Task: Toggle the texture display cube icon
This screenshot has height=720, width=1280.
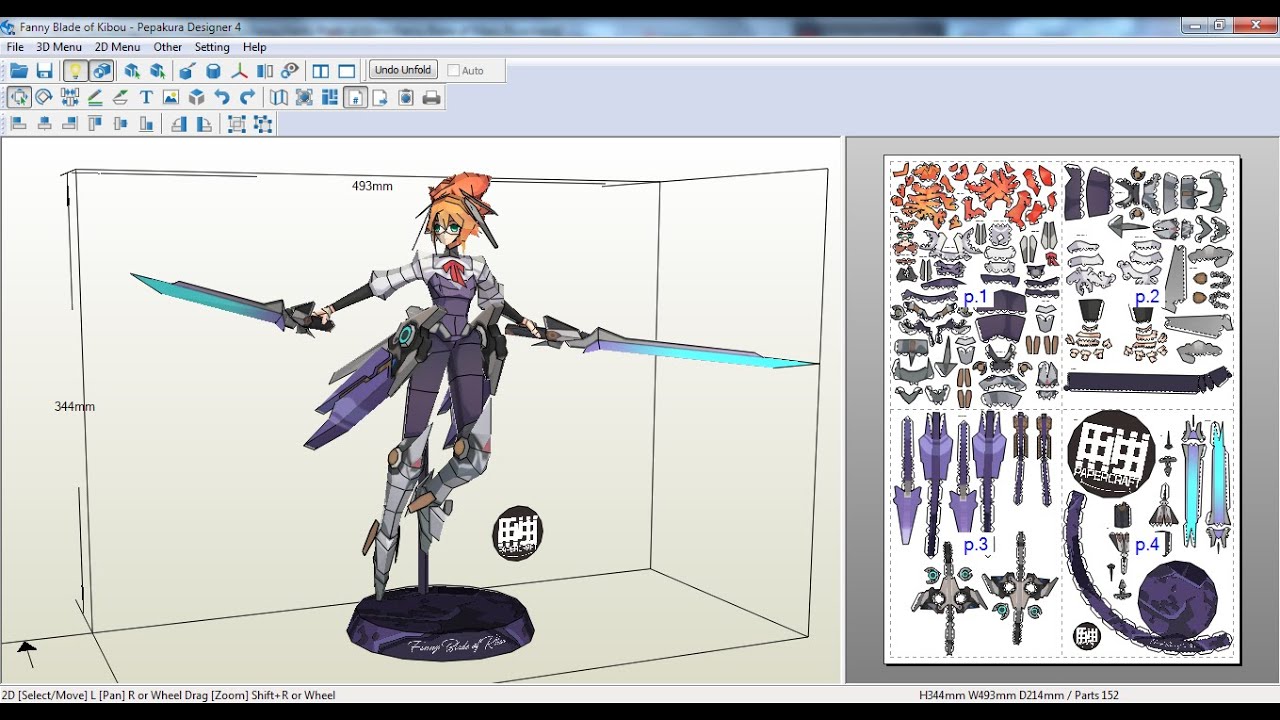Action: coord(101,71)
